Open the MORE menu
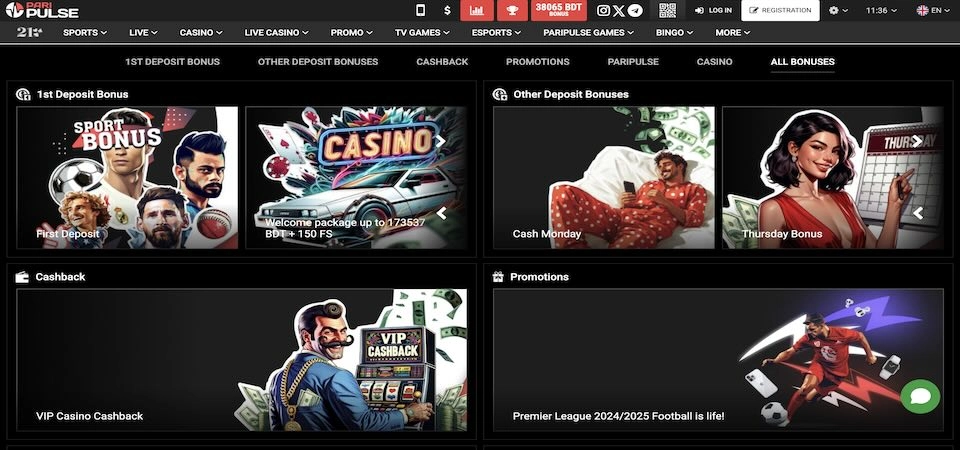960x450 pixels. tap(732, 32)
